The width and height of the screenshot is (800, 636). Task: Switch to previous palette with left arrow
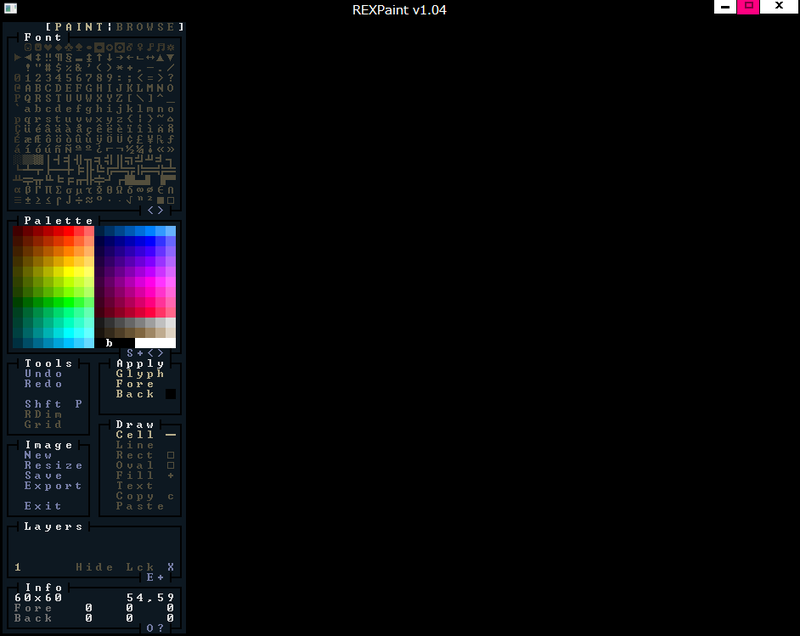[151, 353]
